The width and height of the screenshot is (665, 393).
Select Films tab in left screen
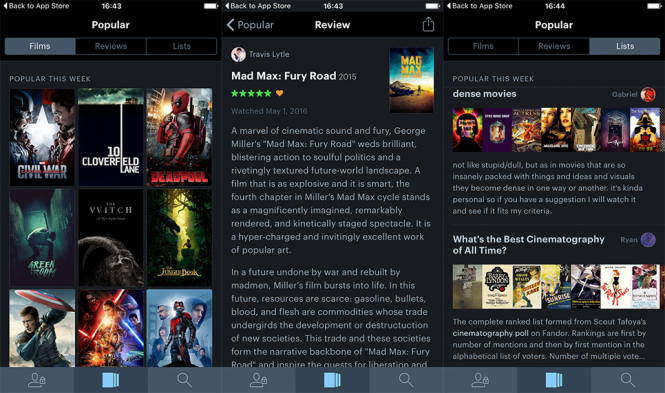coord(40,46)
